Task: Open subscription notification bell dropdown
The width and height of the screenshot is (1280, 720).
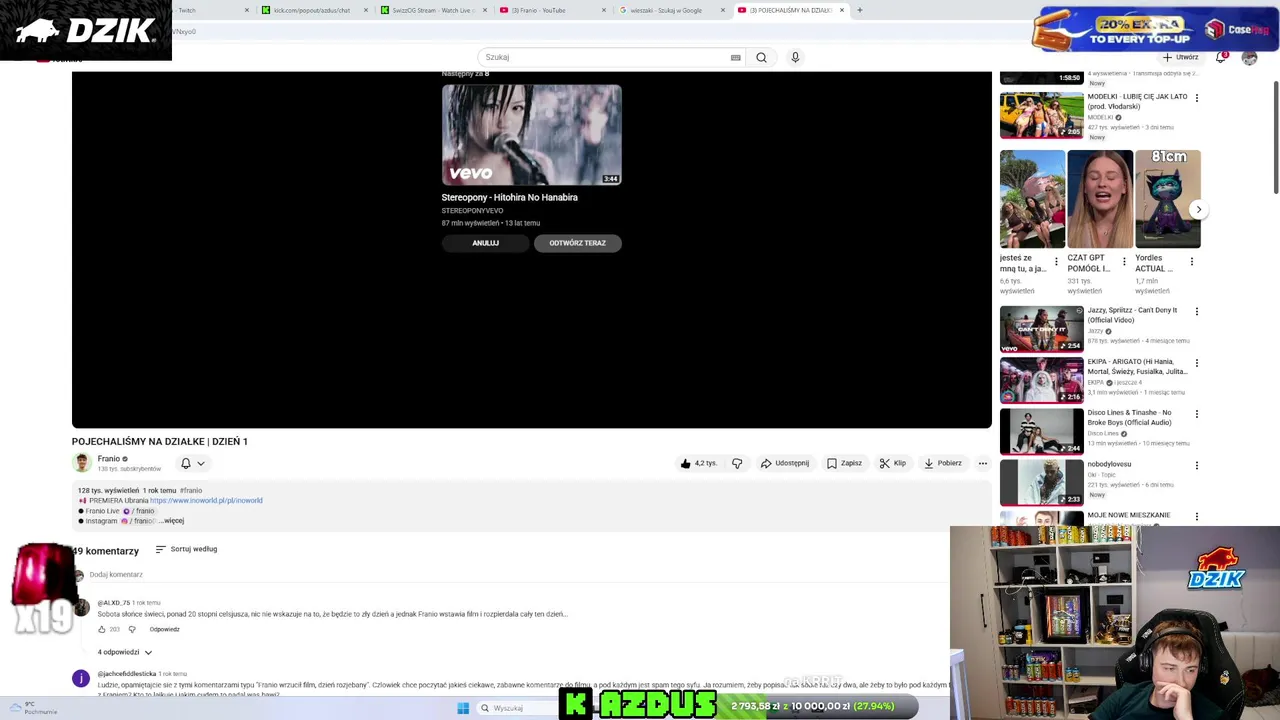Action: click(x=192, y=463)
